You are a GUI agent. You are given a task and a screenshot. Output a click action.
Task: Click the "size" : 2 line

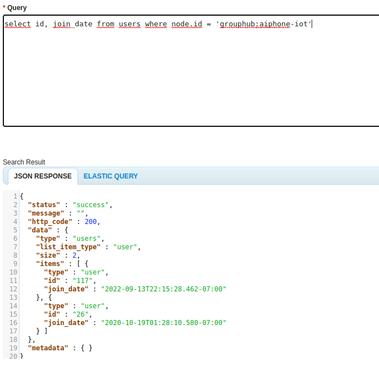[58, 255]
